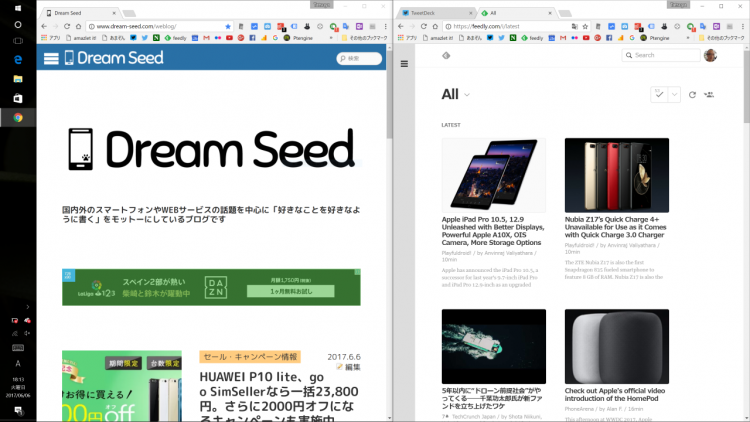Show hidden system tray icons
This screenshot has width=750, height=422.
point(27,307)
